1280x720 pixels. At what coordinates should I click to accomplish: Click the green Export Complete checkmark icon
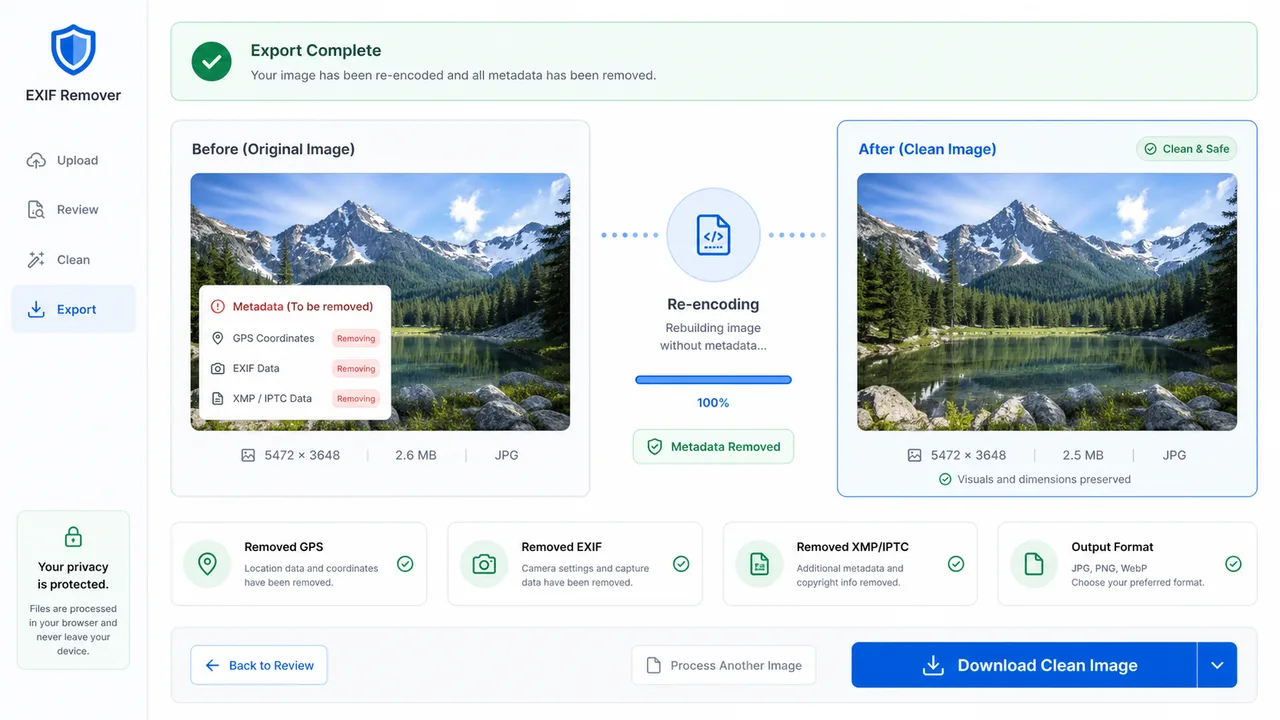[212, 61]
